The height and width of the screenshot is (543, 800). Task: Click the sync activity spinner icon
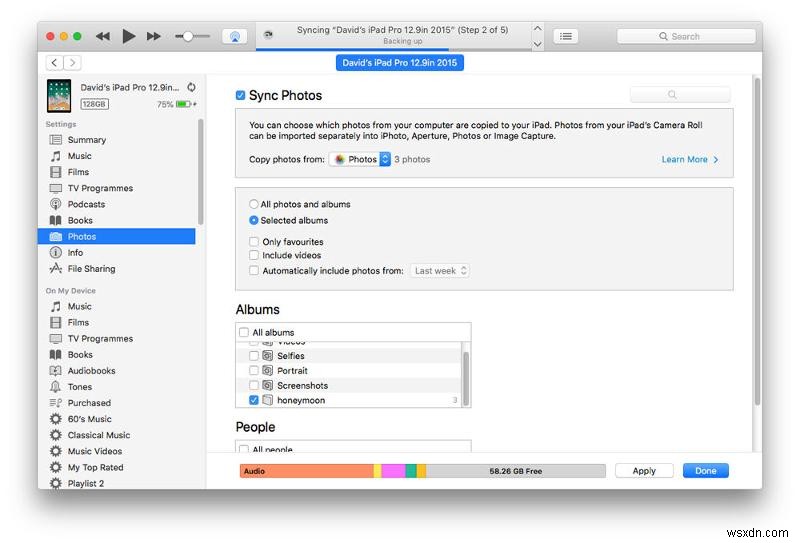(x=268, y=35)
